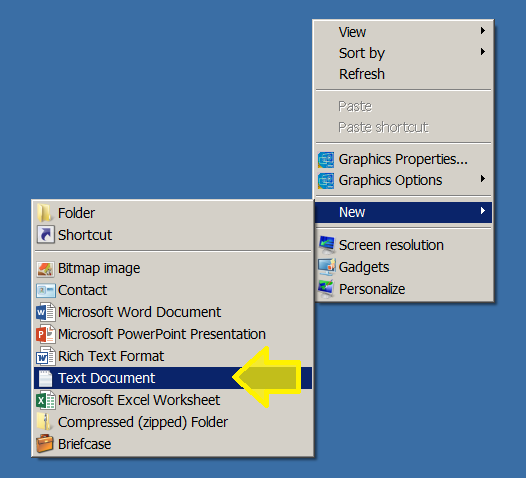The height and width of the screenshot is (478, 526).
Task: Click the PowerPoint presentation icon
Action: pos(46,334)
